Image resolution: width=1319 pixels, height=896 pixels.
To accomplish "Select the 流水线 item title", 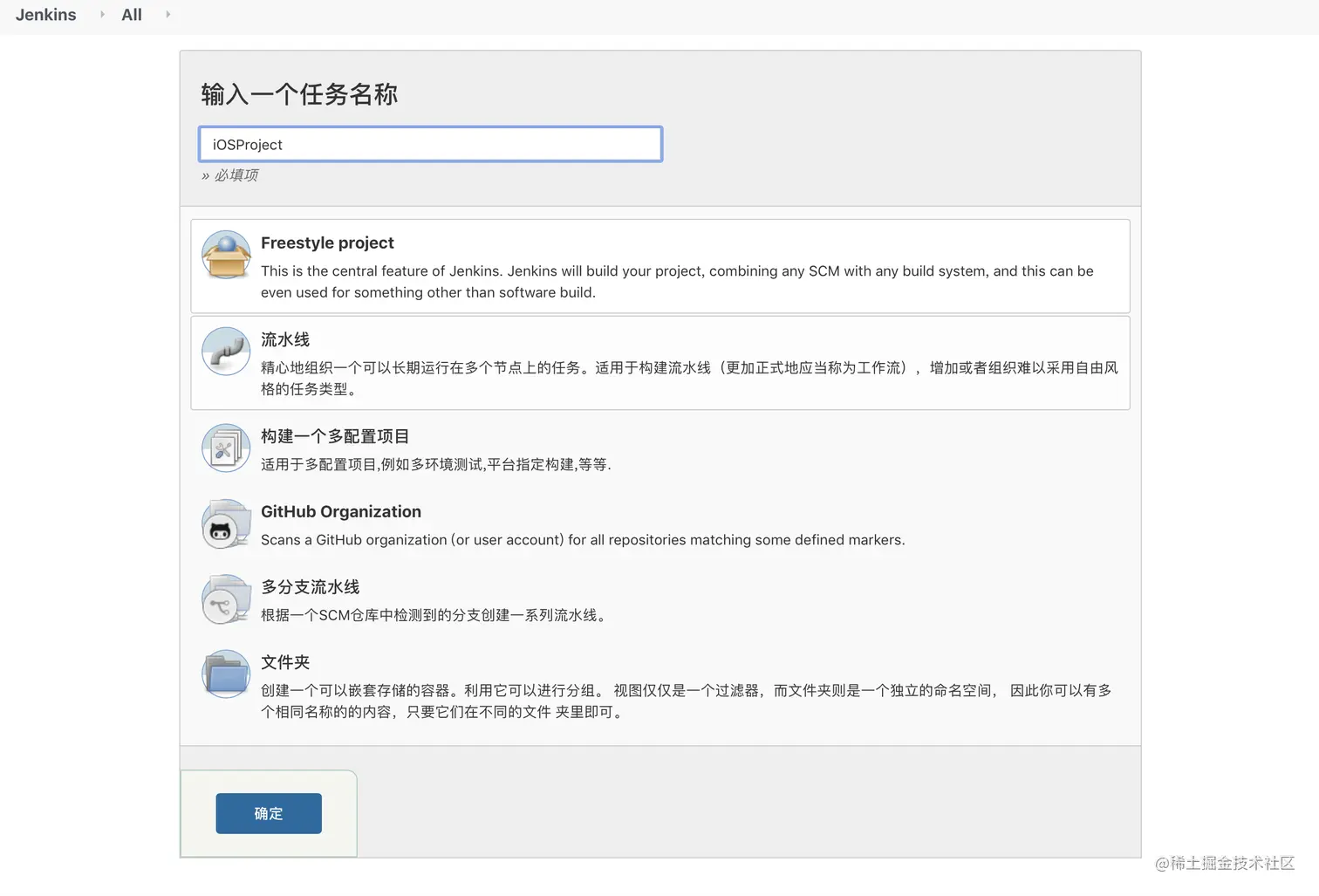I will point(285,339).
